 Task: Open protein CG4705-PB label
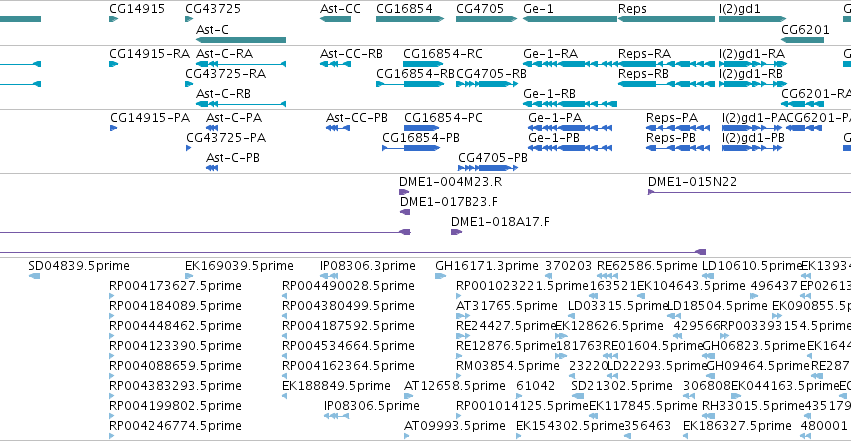coord(493,158)
